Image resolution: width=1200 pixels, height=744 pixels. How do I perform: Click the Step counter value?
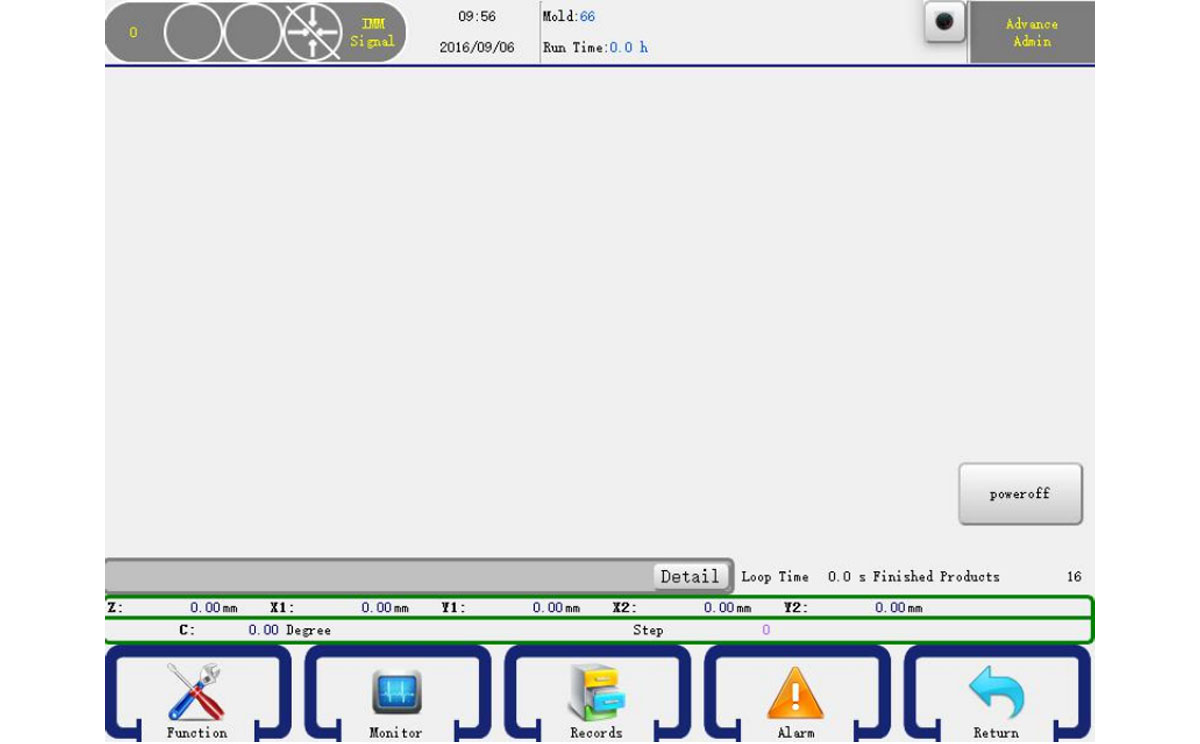[766, 631]
